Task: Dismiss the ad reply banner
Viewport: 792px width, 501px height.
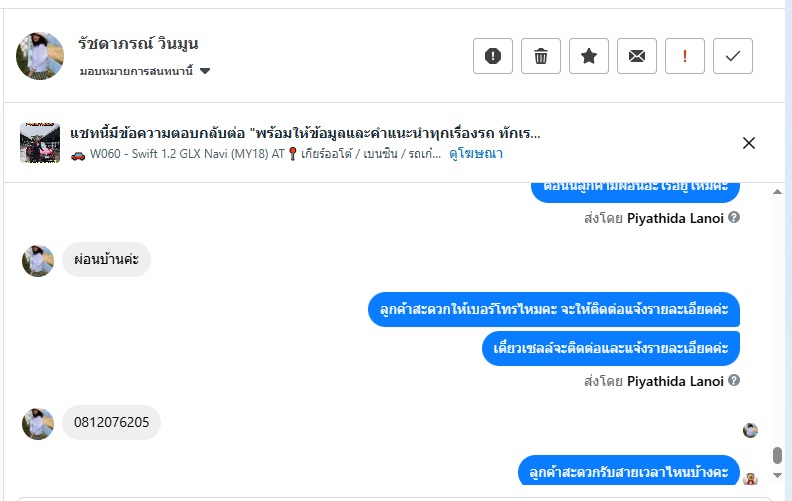Action: pyautogui.click(x=749, y=143)
